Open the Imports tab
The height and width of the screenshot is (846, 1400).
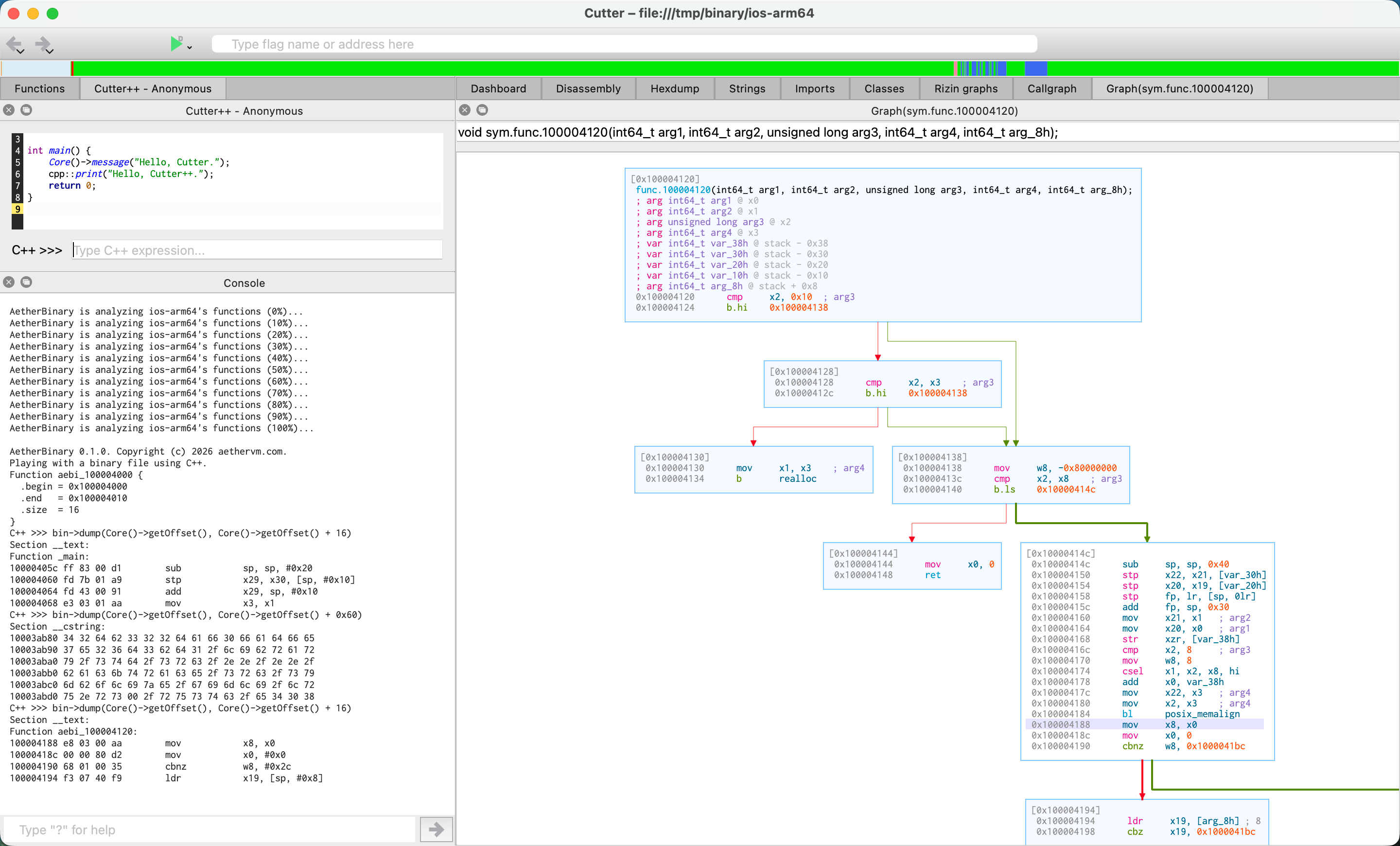tap(814, 88)
